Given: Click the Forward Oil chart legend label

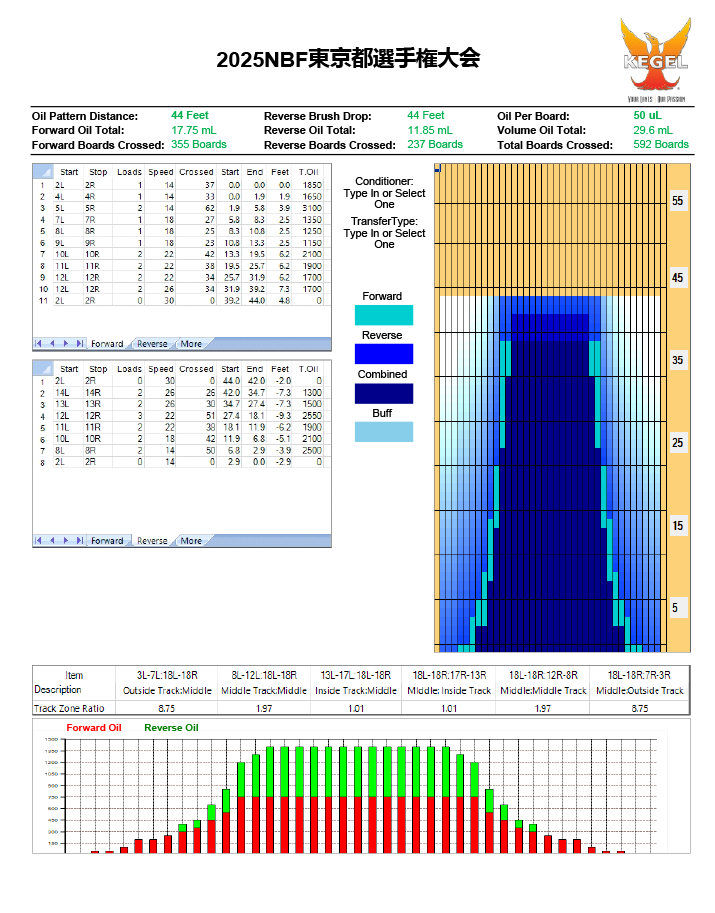Looking at the screenshot, I should point(94,727).
